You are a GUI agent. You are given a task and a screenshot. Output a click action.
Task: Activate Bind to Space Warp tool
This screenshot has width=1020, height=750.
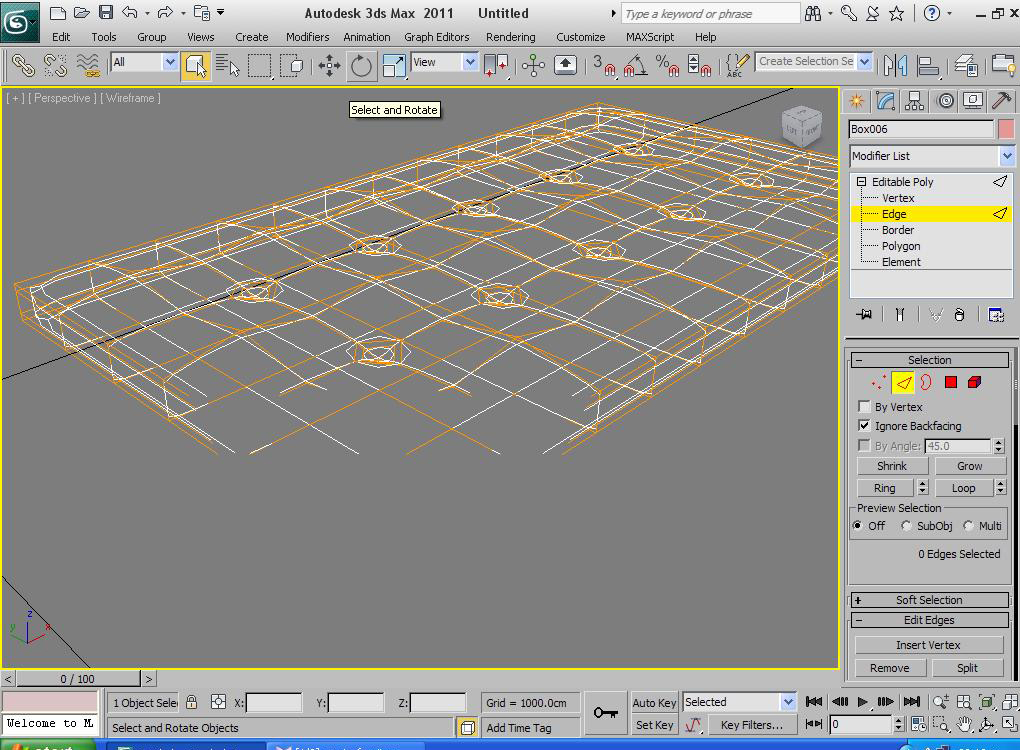tap(88, 65)
